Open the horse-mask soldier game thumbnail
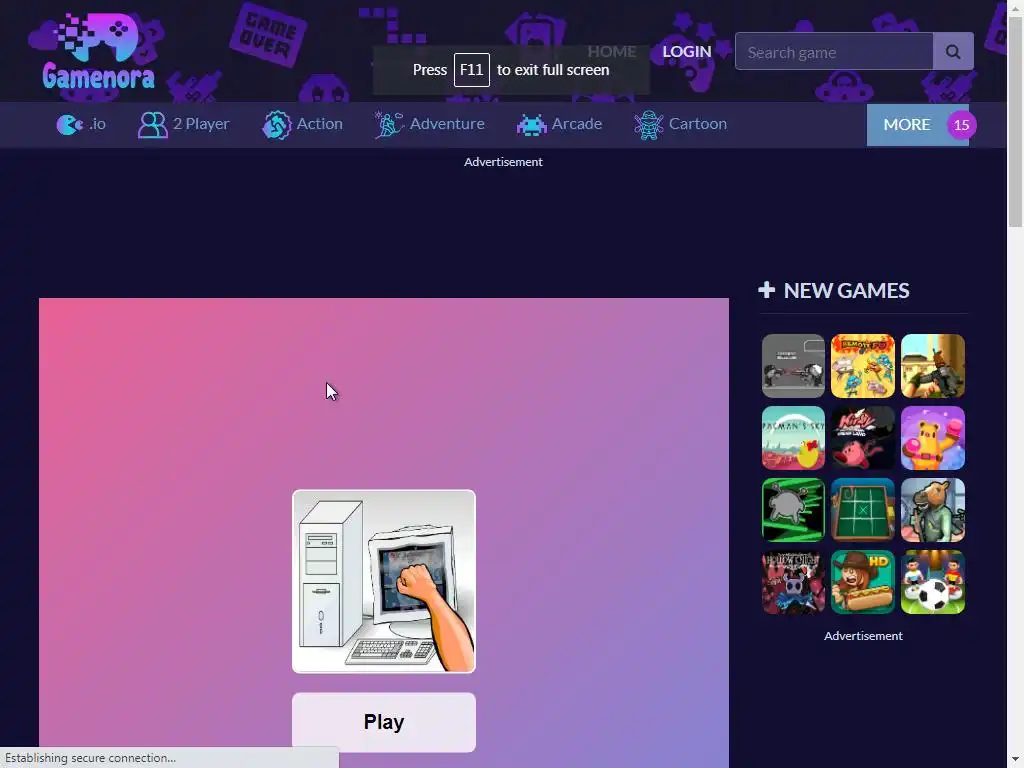 pos(933,509)
